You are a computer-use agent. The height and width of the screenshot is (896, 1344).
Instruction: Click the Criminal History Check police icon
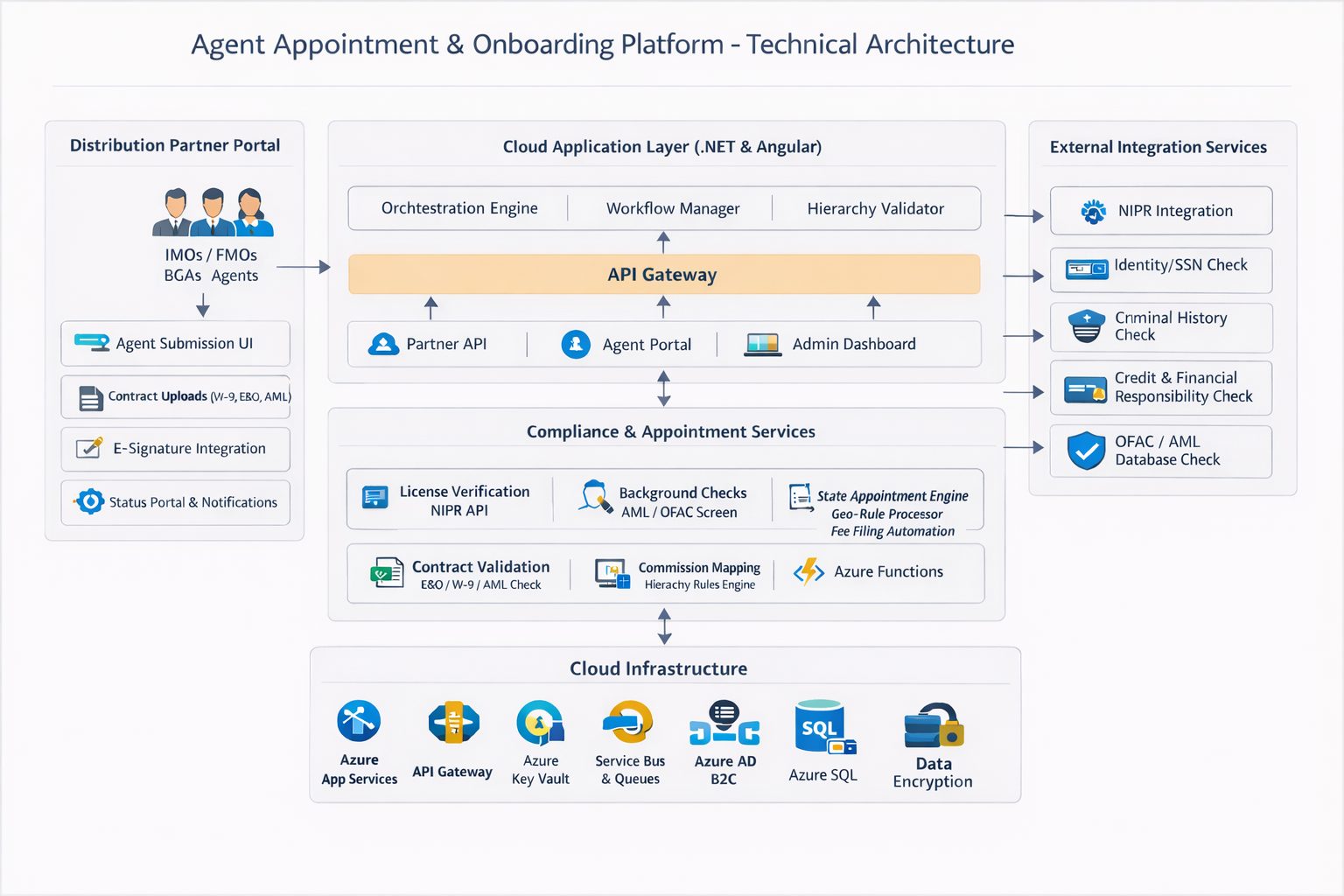tap(1087, 326)
